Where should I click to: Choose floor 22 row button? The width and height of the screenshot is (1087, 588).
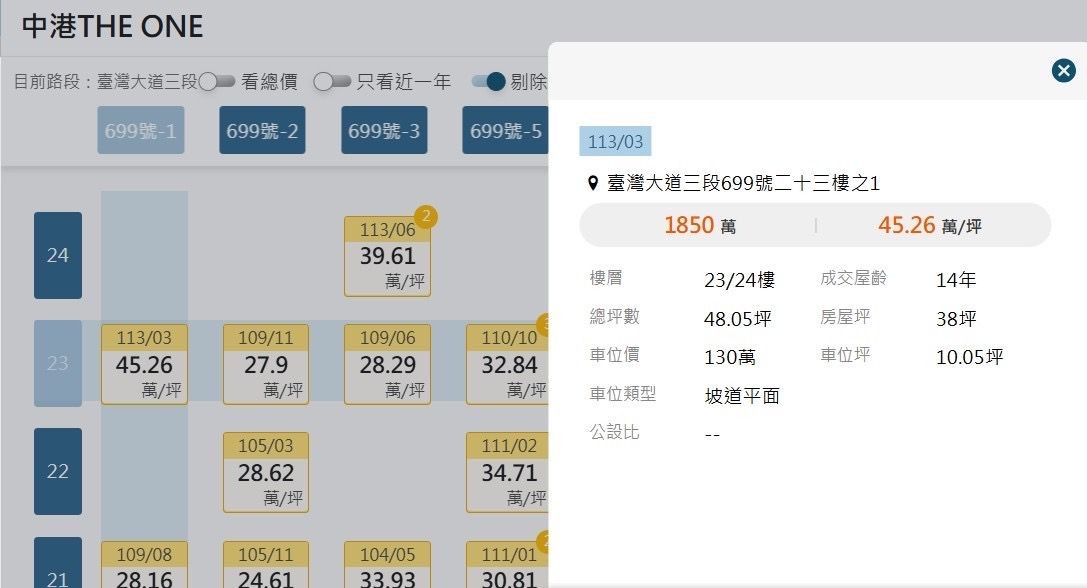[58, 471]
